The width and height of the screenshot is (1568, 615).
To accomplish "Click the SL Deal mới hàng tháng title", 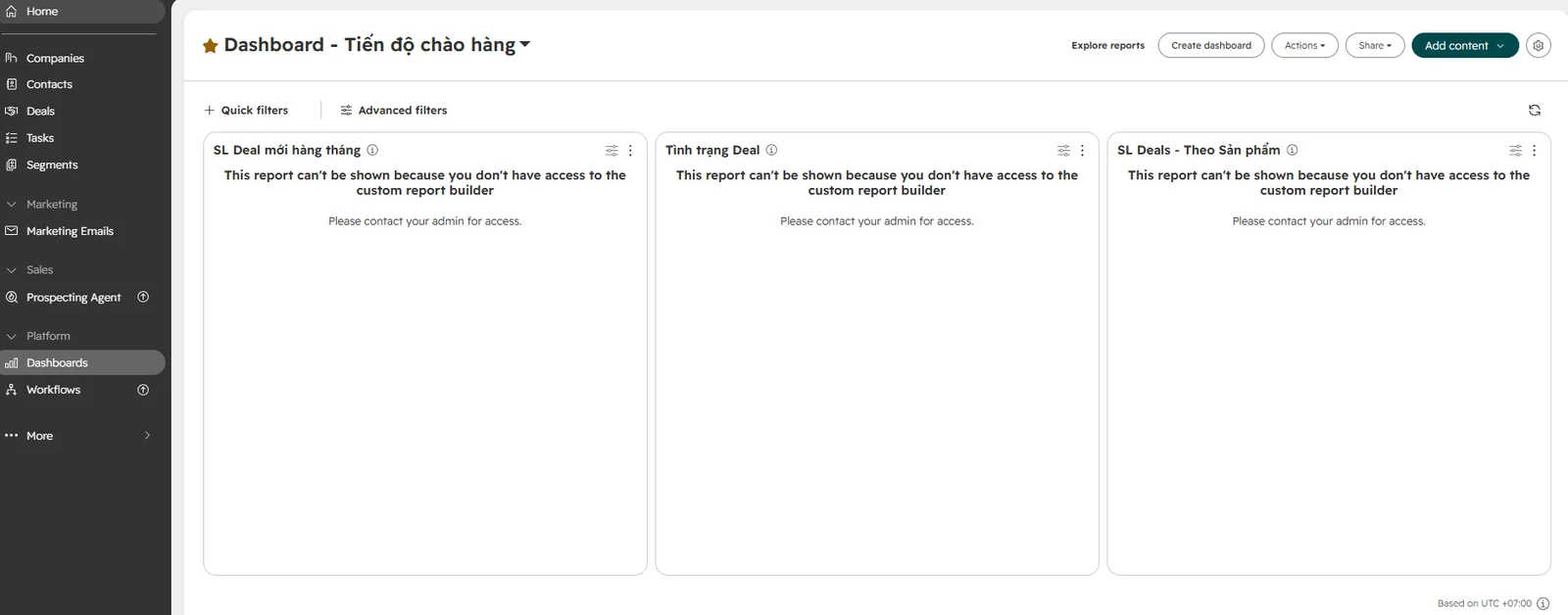I will pyautogui.click(x=287, y=150).
